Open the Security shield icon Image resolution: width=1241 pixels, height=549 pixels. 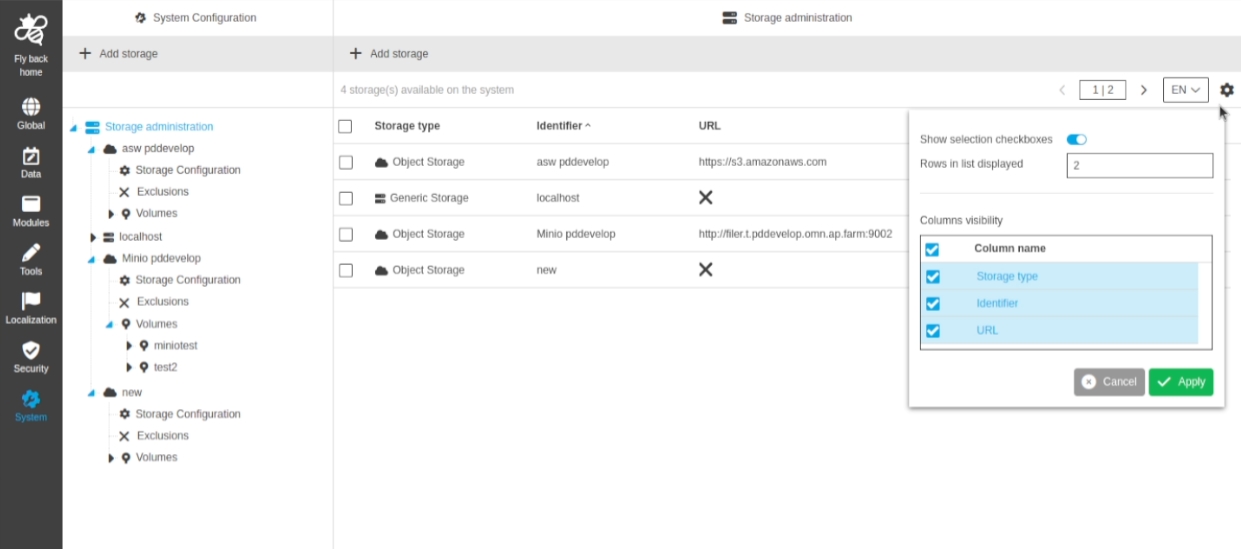[31, 350]
